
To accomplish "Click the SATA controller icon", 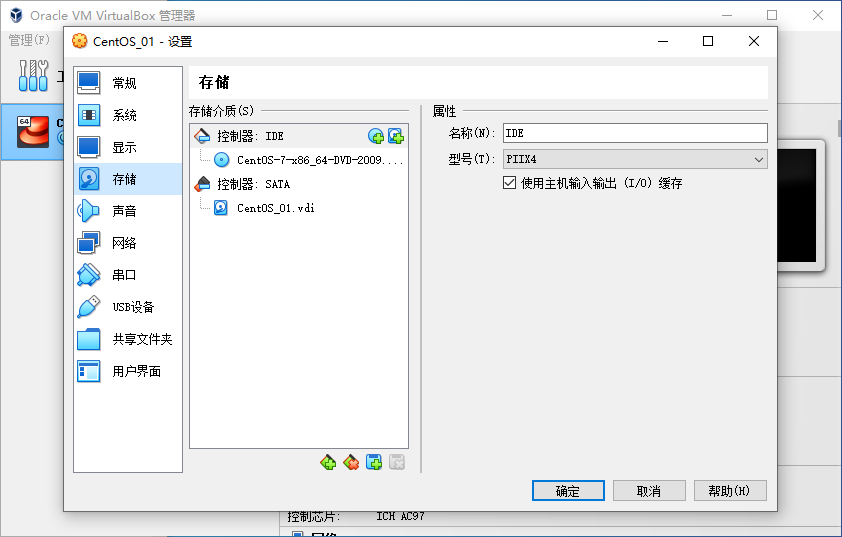I will 202,184.
